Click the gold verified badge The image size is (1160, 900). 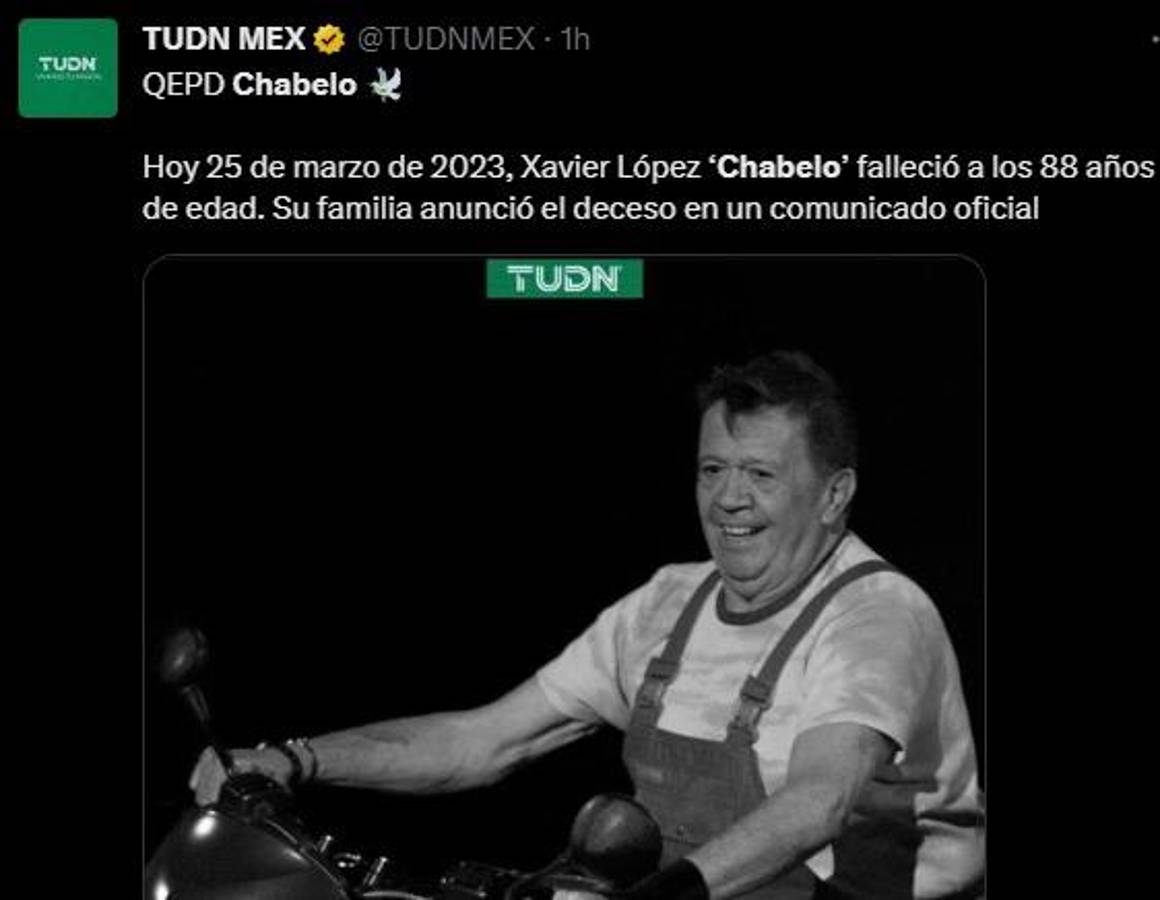coord(328,40)
